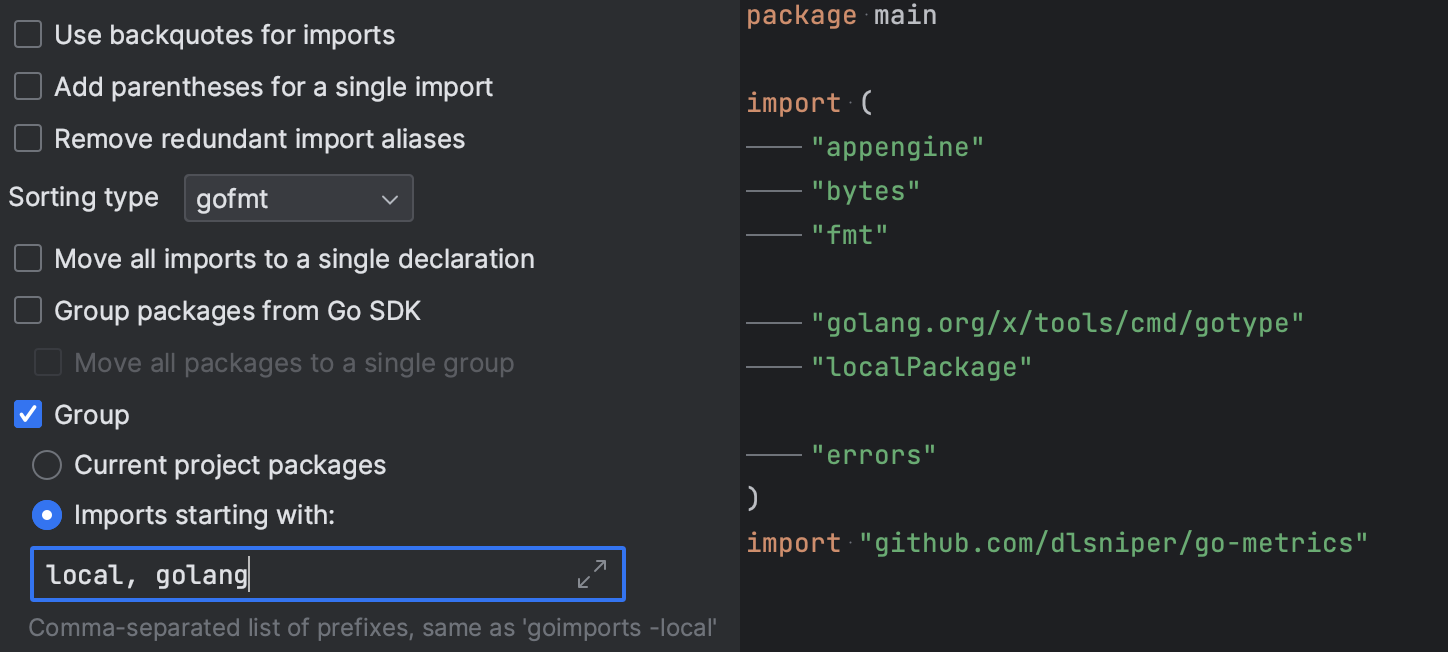
Task: Select Current project packages radio button
Action: point(47,464)
